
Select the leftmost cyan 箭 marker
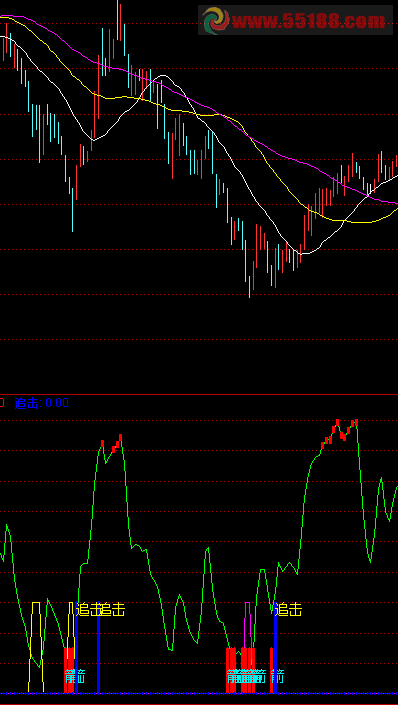(x=70, y=676)
